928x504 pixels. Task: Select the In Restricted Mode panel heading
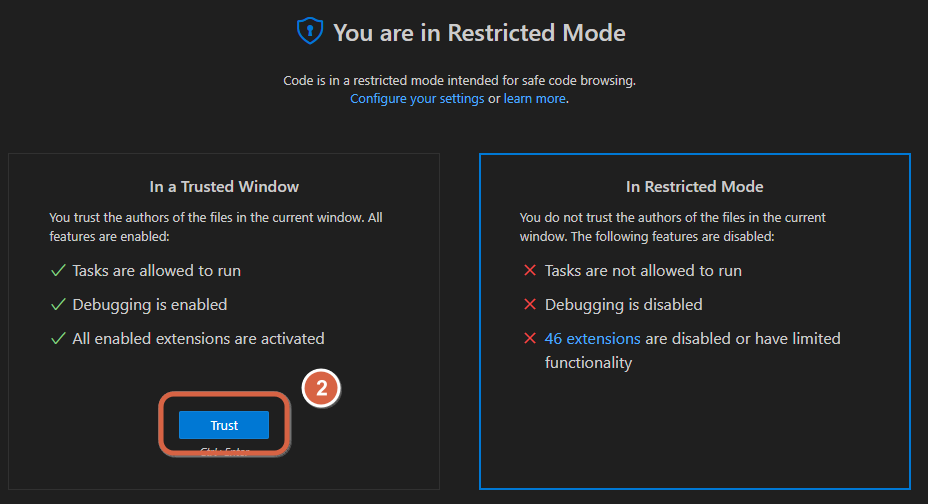click(694, 187)
